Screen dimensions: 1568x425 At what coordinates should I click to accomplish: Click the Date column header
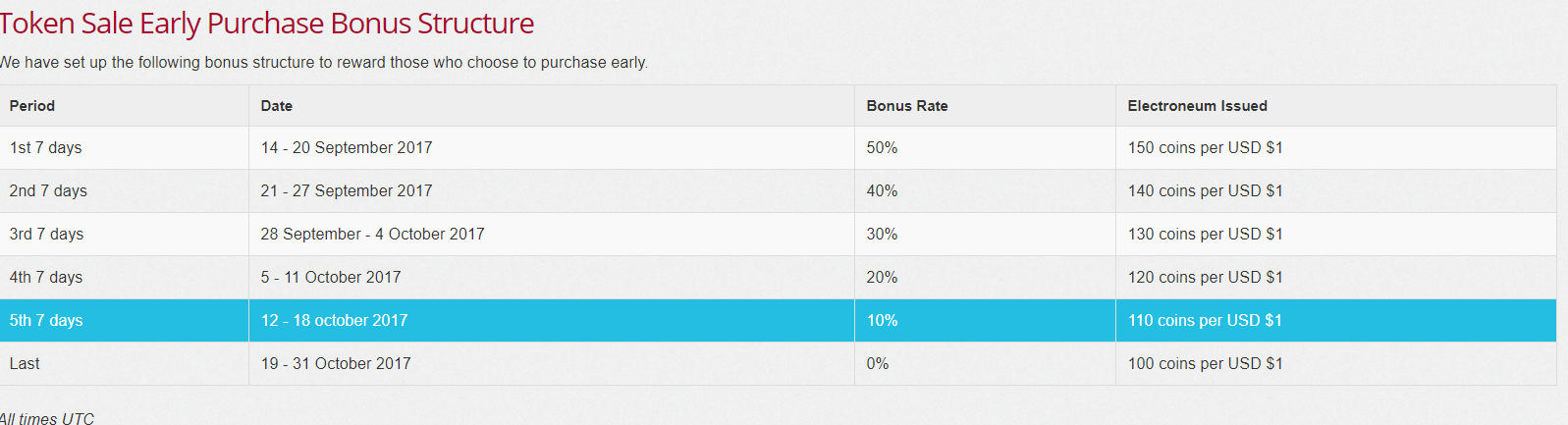[552, 106]
